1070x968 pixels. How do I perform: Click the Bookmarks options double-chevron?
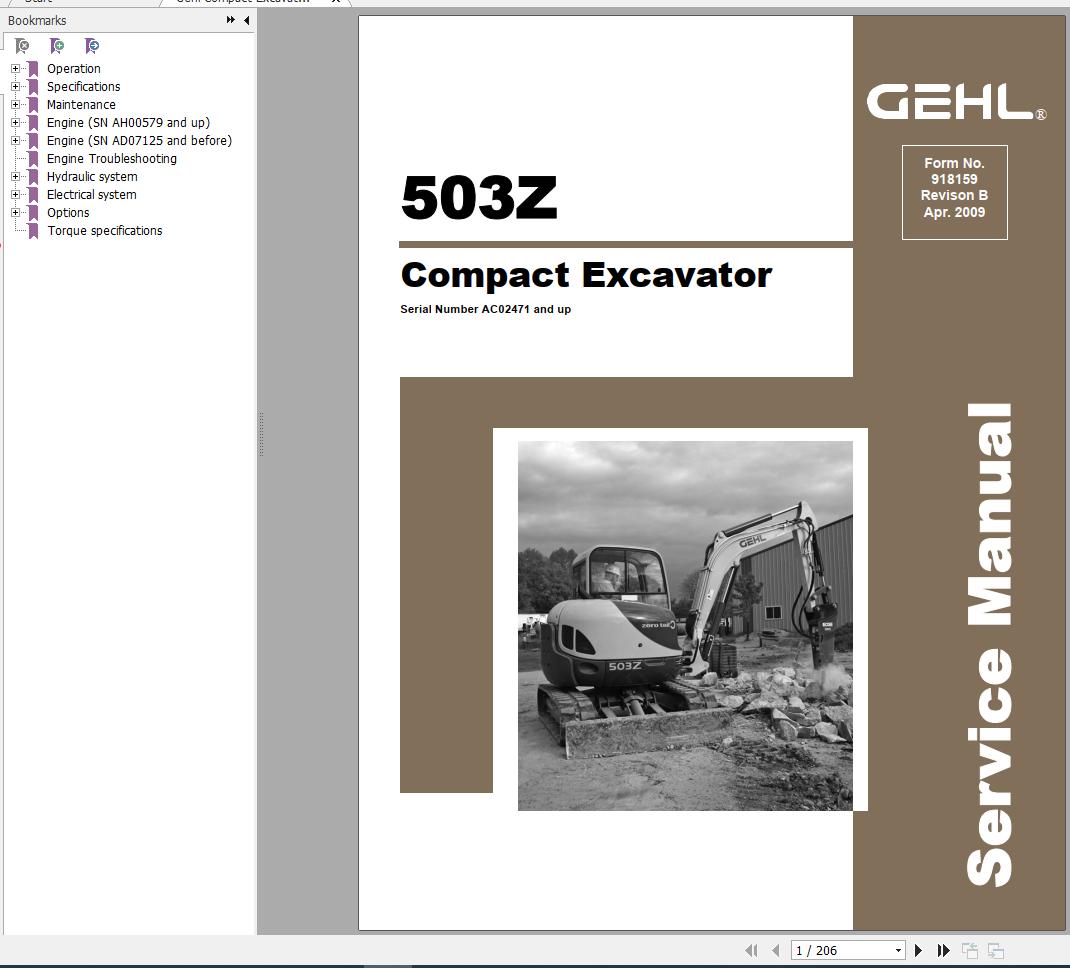tap(231, 20)
